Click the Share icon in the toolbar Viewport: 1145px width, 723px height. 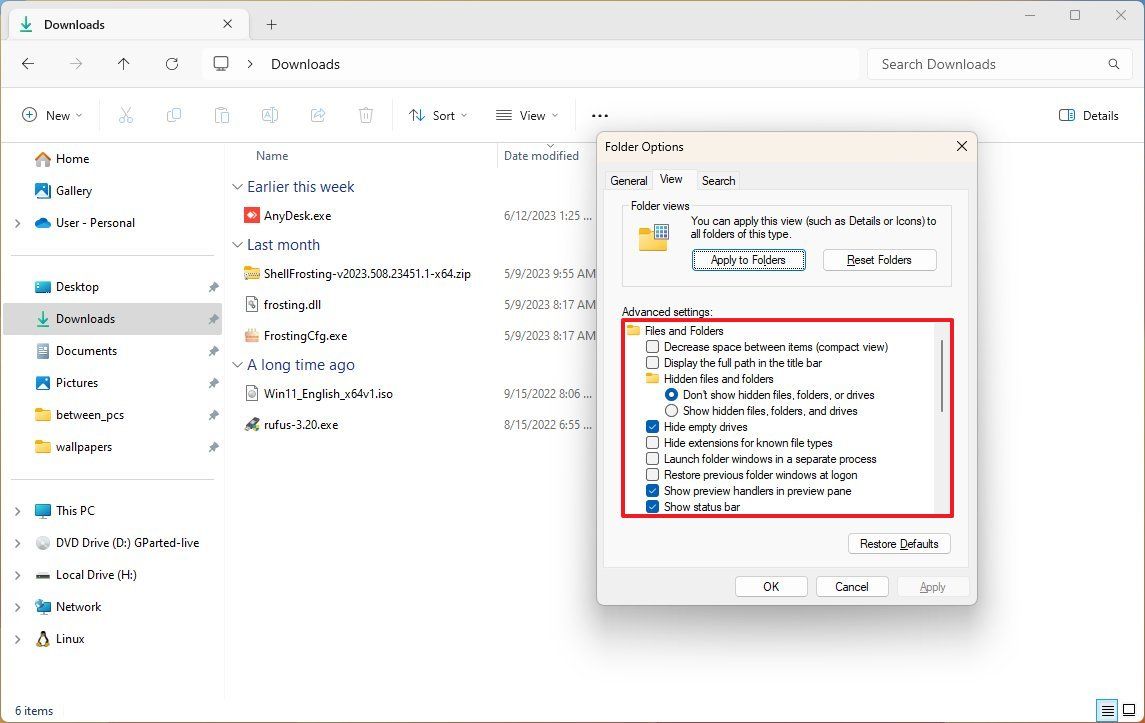click(318, 115)
